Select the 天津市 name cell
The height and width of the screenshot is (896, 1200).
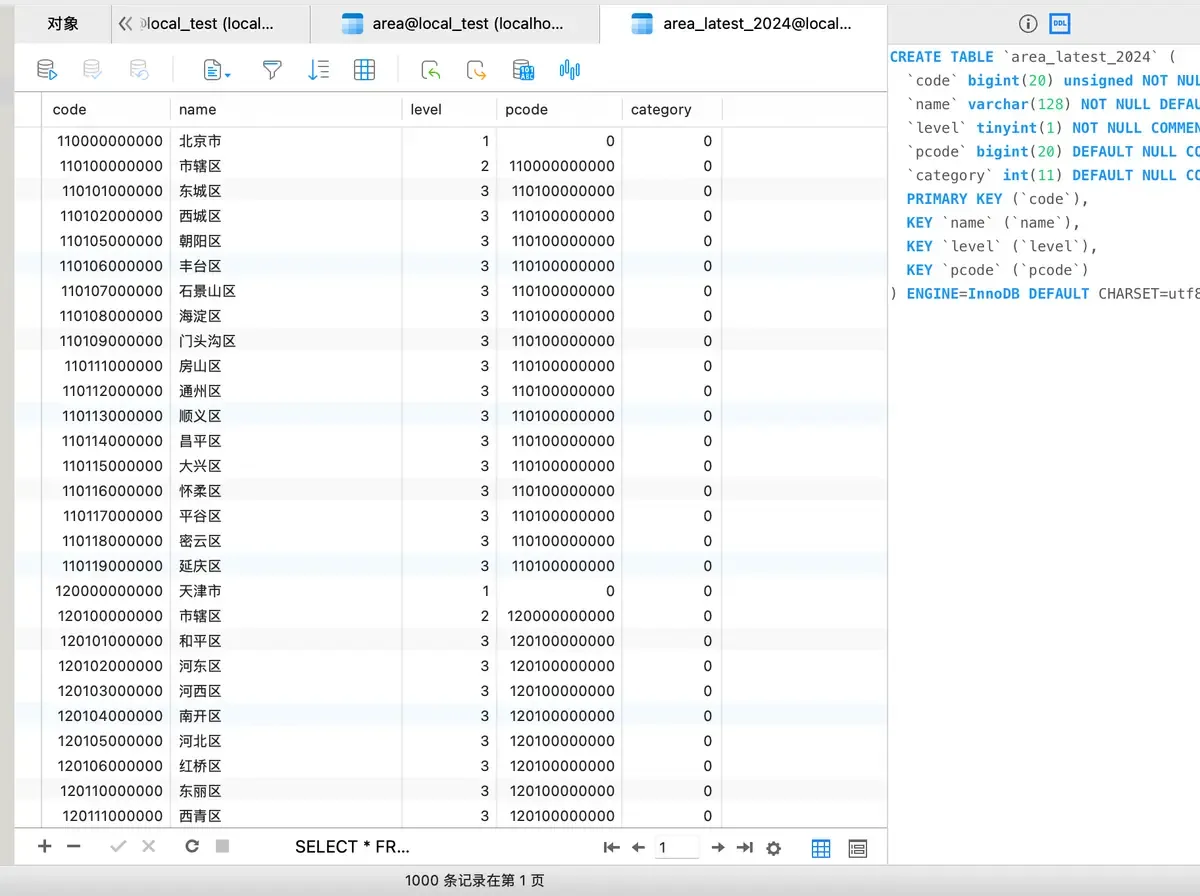coord(286,591)
